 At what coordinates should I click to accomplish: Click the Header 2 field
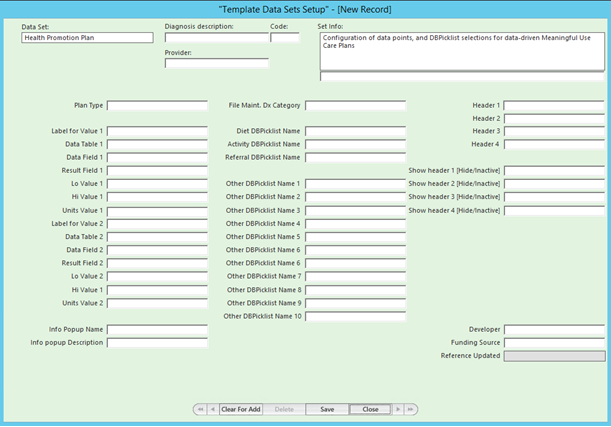(554, 118)
